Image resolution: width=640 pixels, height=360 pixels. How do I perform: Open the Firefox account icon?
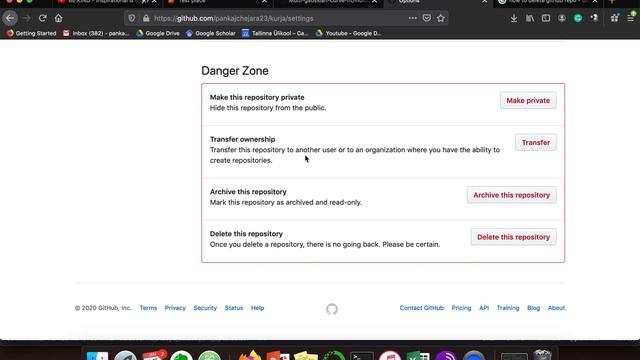click(562, 18)
